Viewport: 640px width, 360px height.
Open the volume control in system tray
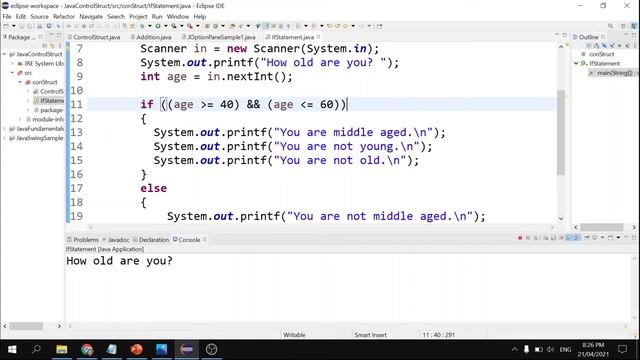(x=550, y=349)
